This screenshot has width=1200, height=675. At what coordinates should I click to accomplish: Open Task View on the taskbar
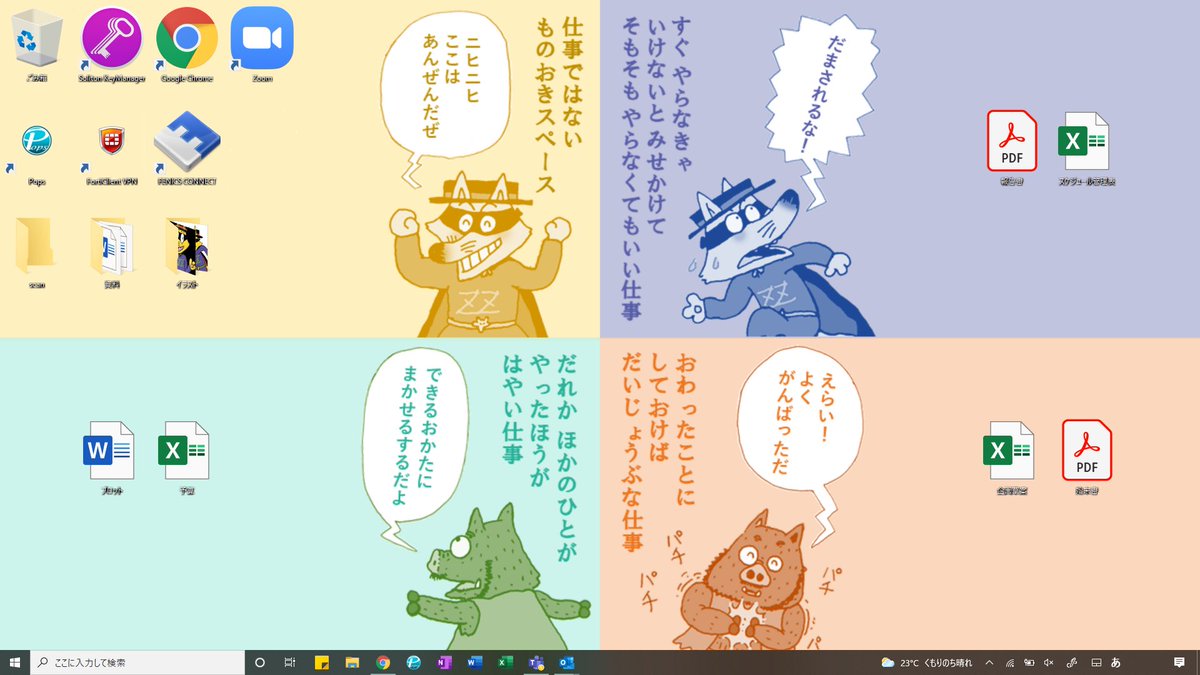click(x=290, y=662)
